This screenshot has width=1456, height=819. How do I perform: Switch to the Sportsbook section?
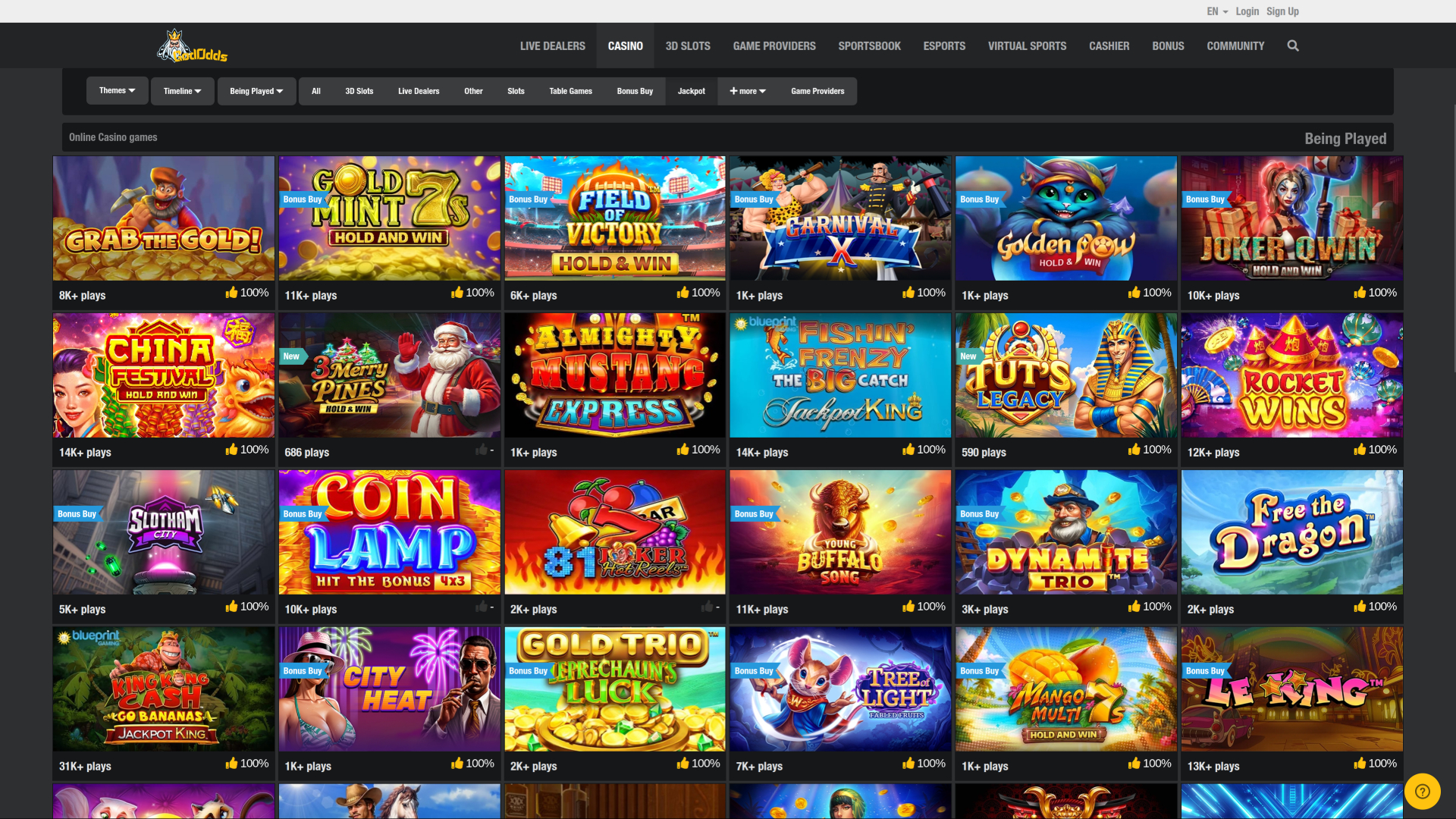click(869, 45)
